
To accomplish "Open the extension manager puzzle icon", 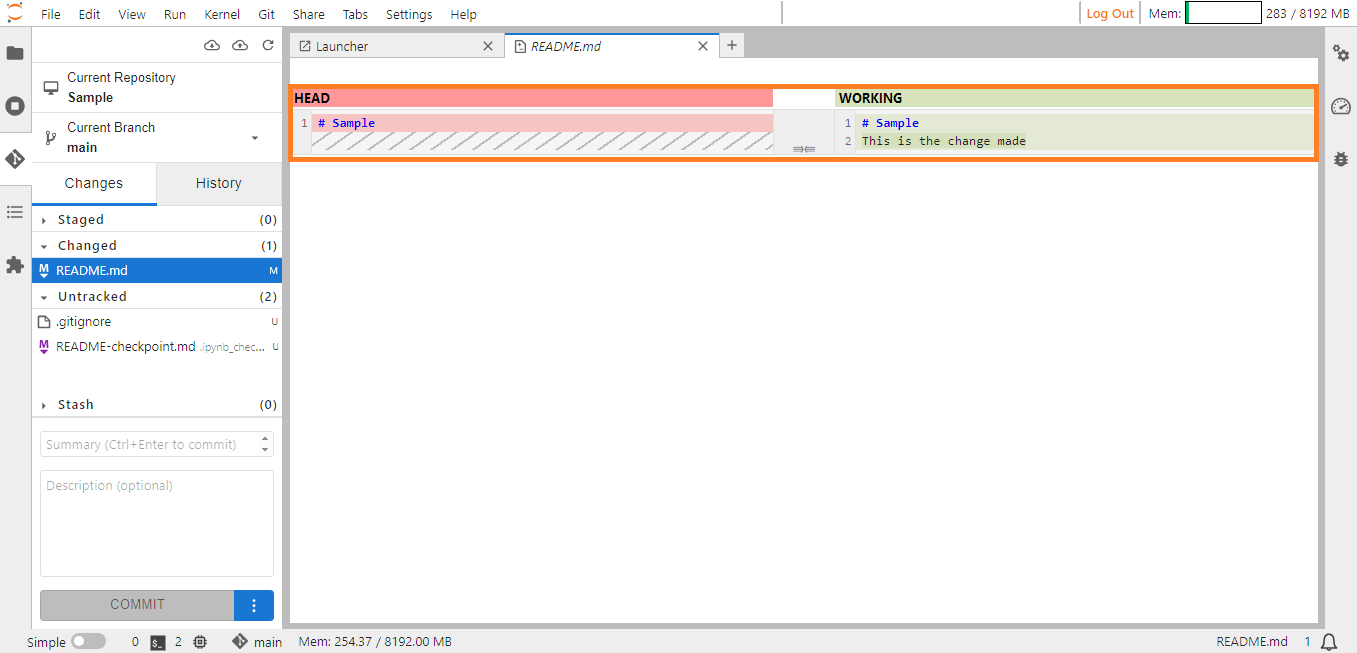I will point(15,265).
